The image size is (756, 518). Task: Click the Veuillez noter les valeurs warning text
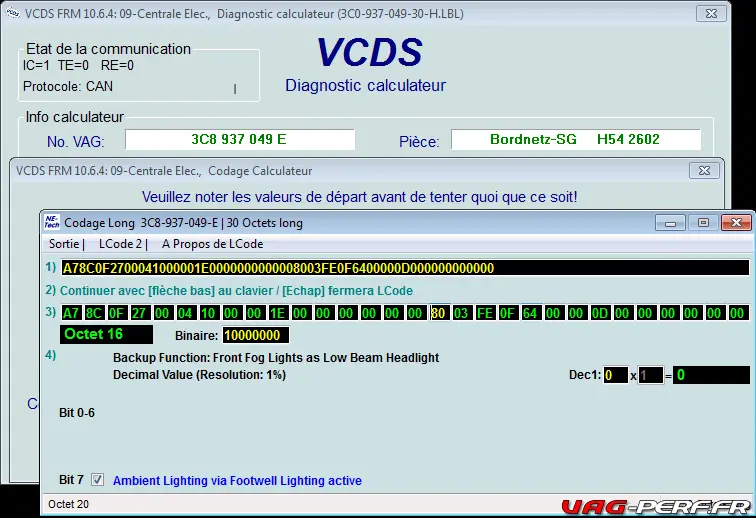point(360,197)
